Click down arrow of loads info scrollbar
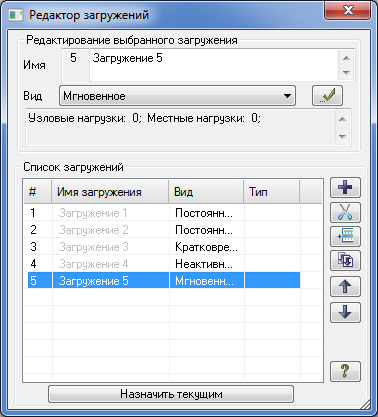This screenshot has width=378, height=417. (342, 136)
